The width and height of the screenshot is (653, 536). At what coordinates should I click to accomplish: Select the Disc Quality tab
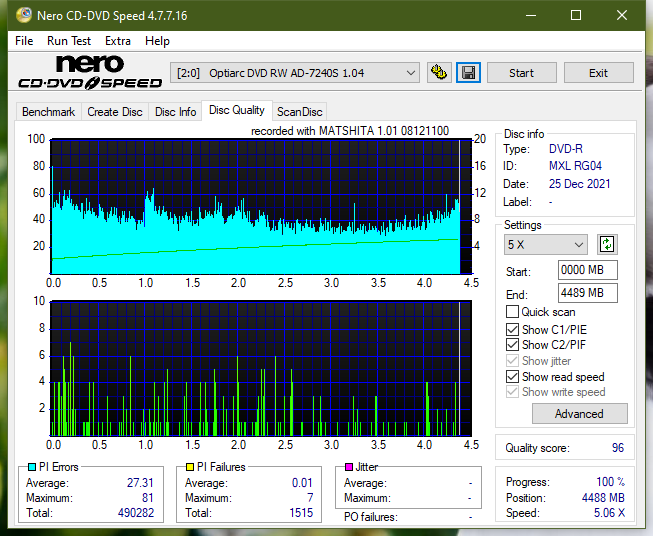click(237, 110)
